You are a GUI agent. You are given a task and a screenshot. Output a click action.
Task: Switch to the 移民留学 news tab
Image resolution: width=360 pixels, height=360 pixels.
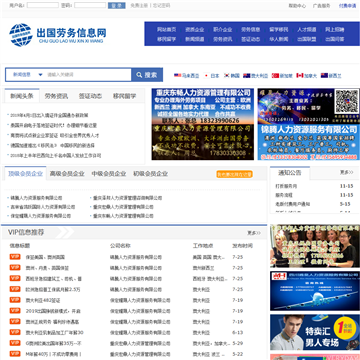point(125,96)
